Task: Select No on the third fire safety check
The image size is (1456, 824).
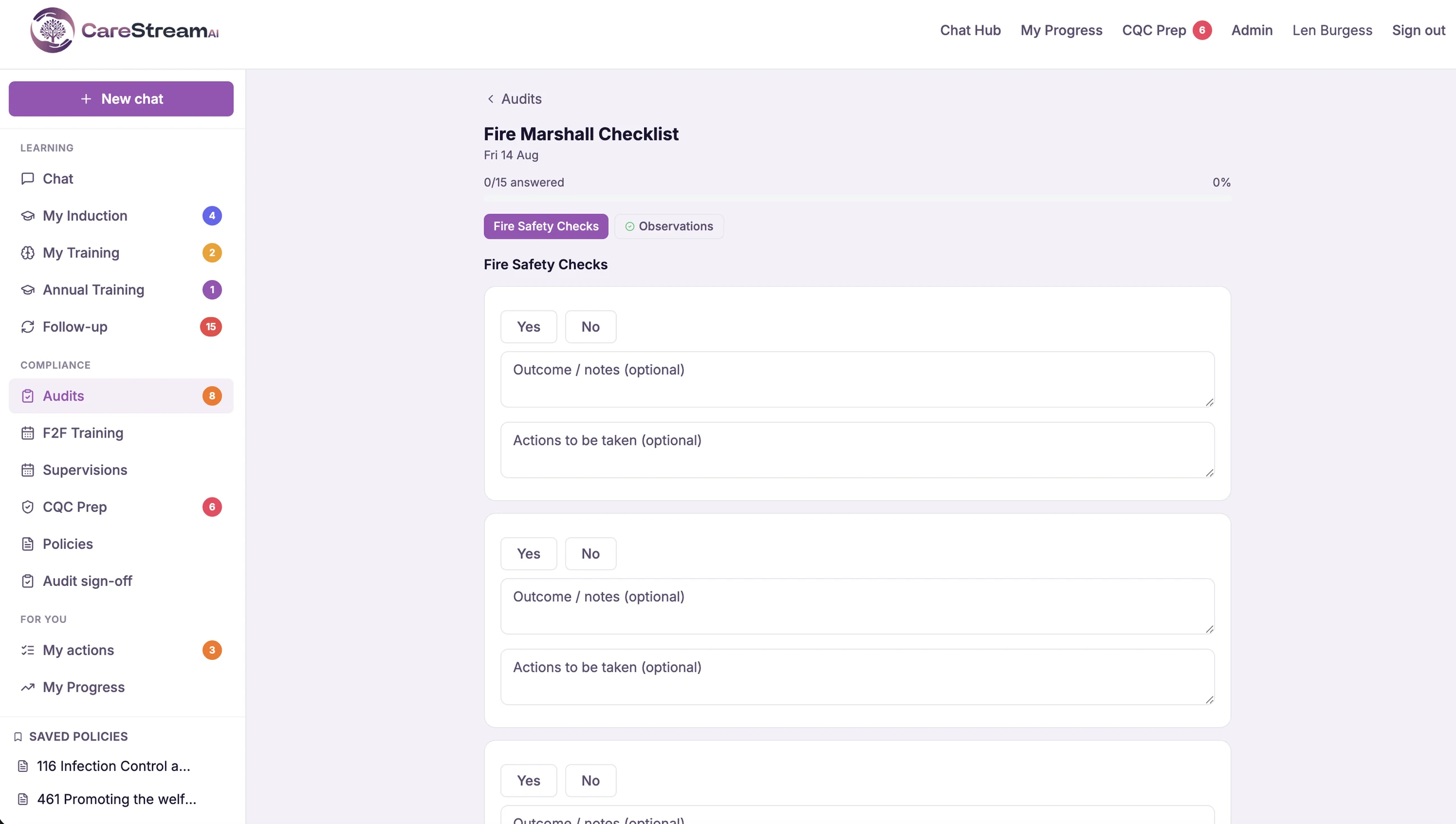Action: click(591, 780)
